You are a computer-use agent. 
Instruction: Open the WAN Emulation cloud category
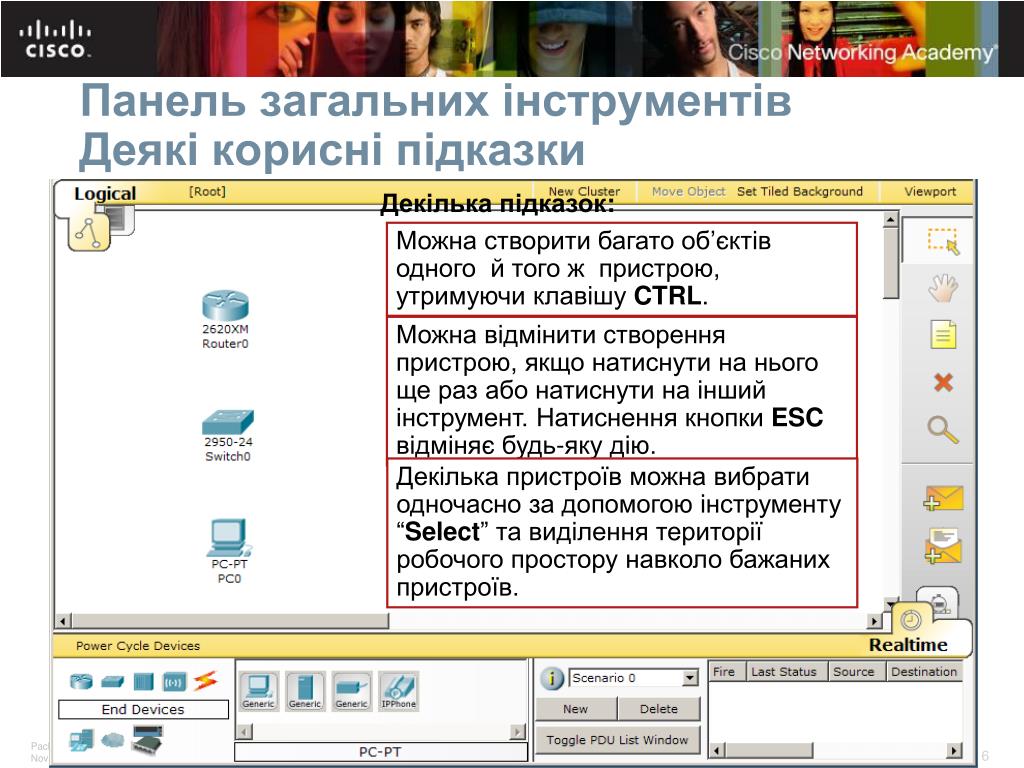point(112,740)
